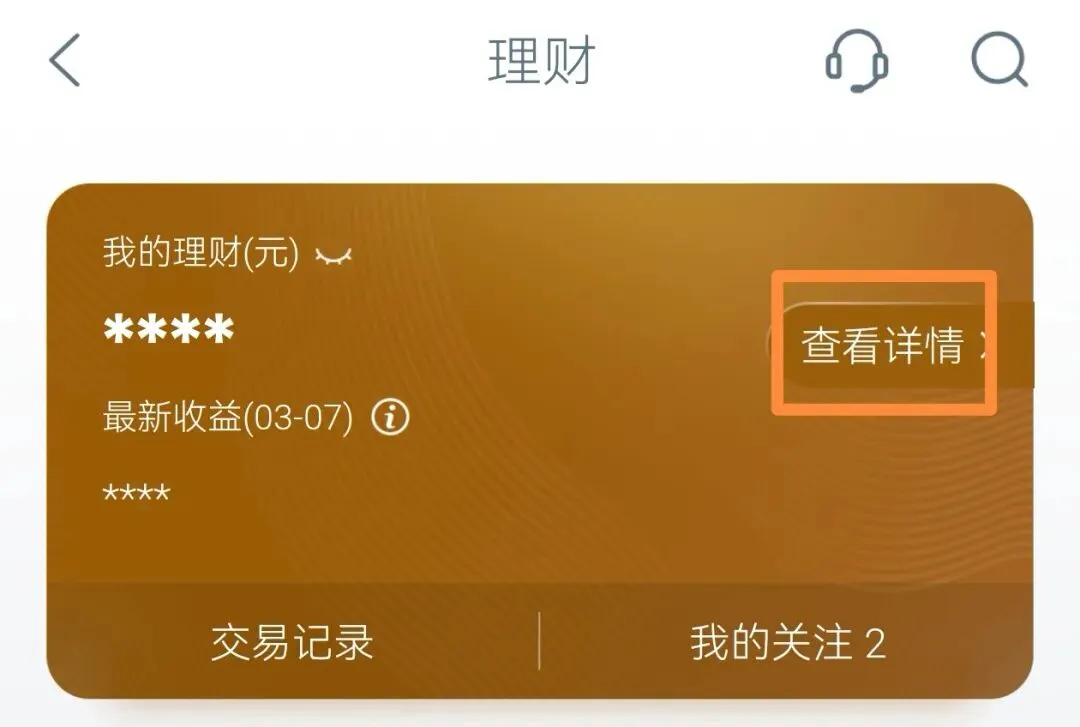The image size is (1080, 727).
Task: Go back using the left arrow
Action: 65,60
